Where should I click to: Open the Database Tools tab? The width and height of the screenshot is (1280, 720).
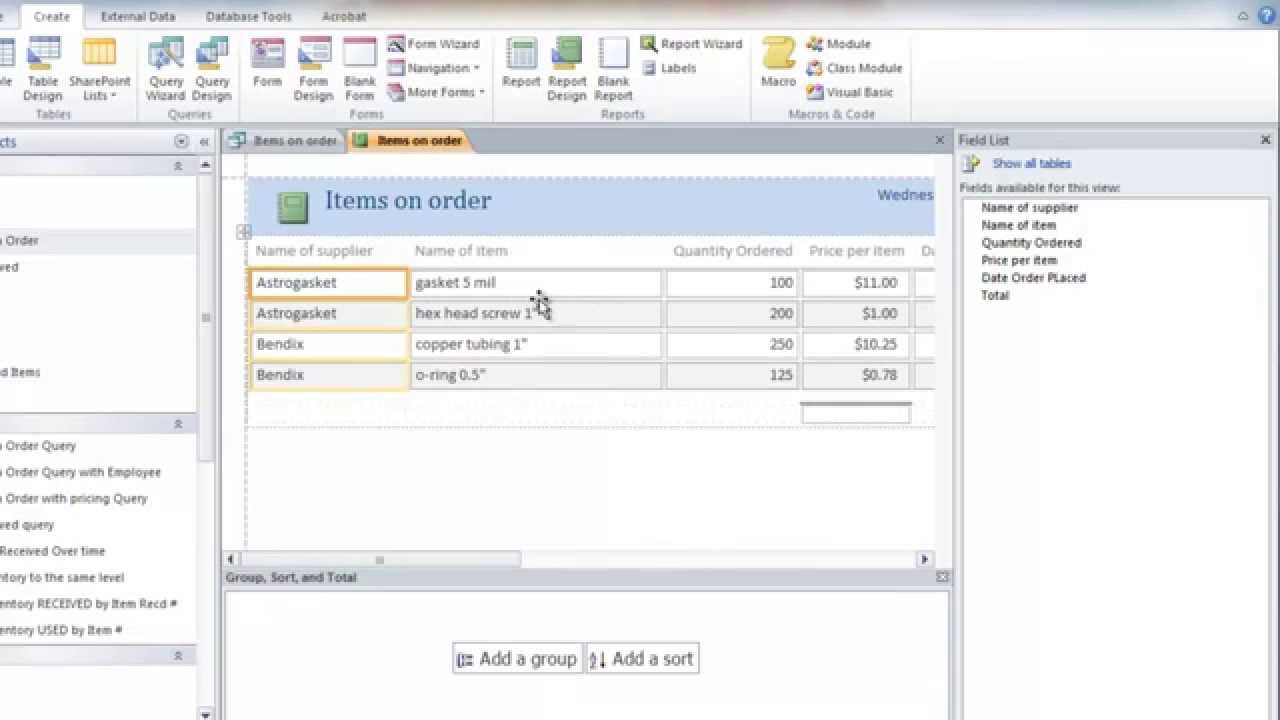[248, 16]
